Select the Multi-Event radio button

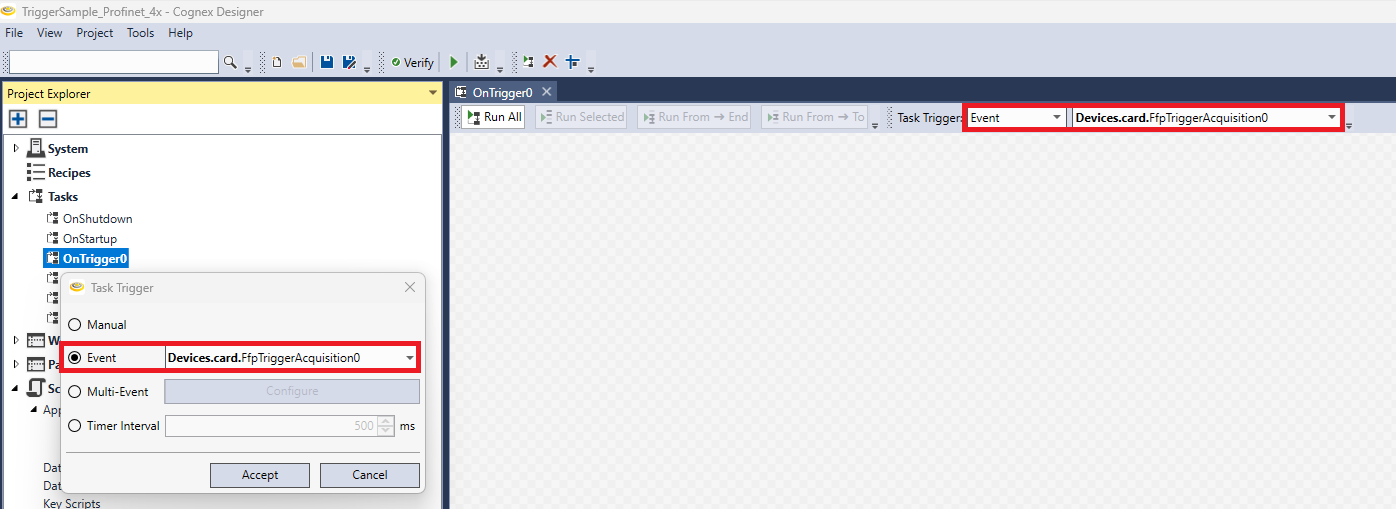click(75, 392)
